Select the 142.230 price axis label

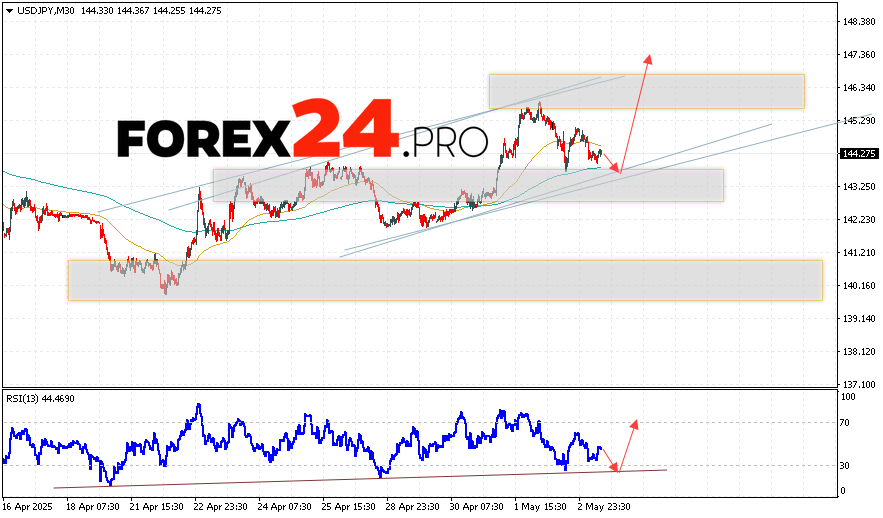(859, 220)
